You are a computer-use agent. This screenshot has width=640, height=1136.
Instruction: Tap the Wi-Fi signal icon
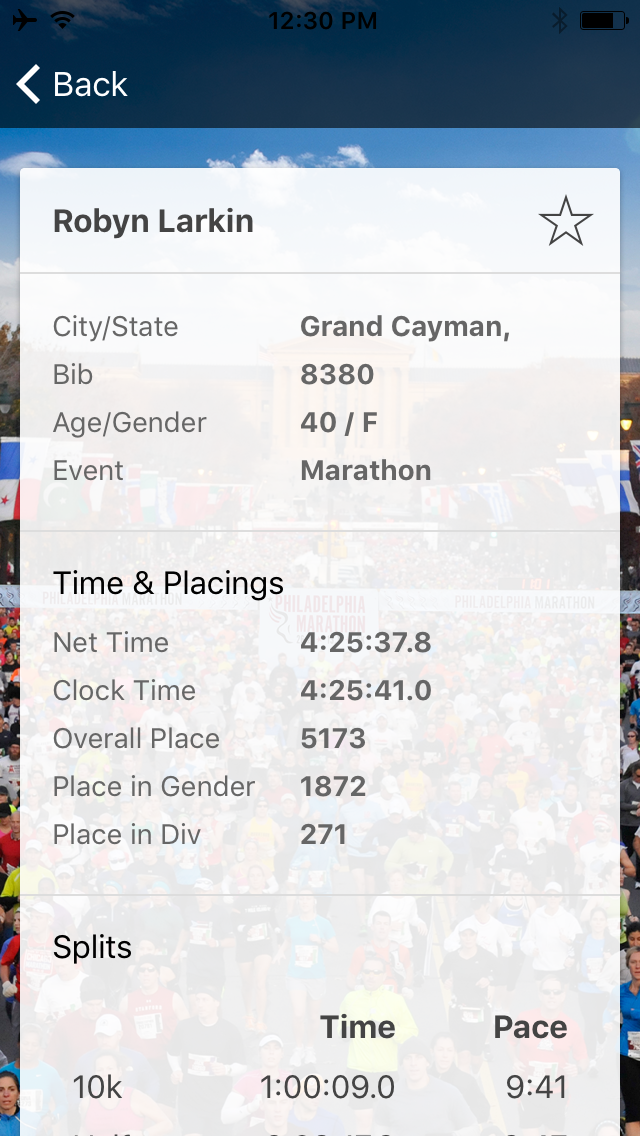tap(63, 21)
